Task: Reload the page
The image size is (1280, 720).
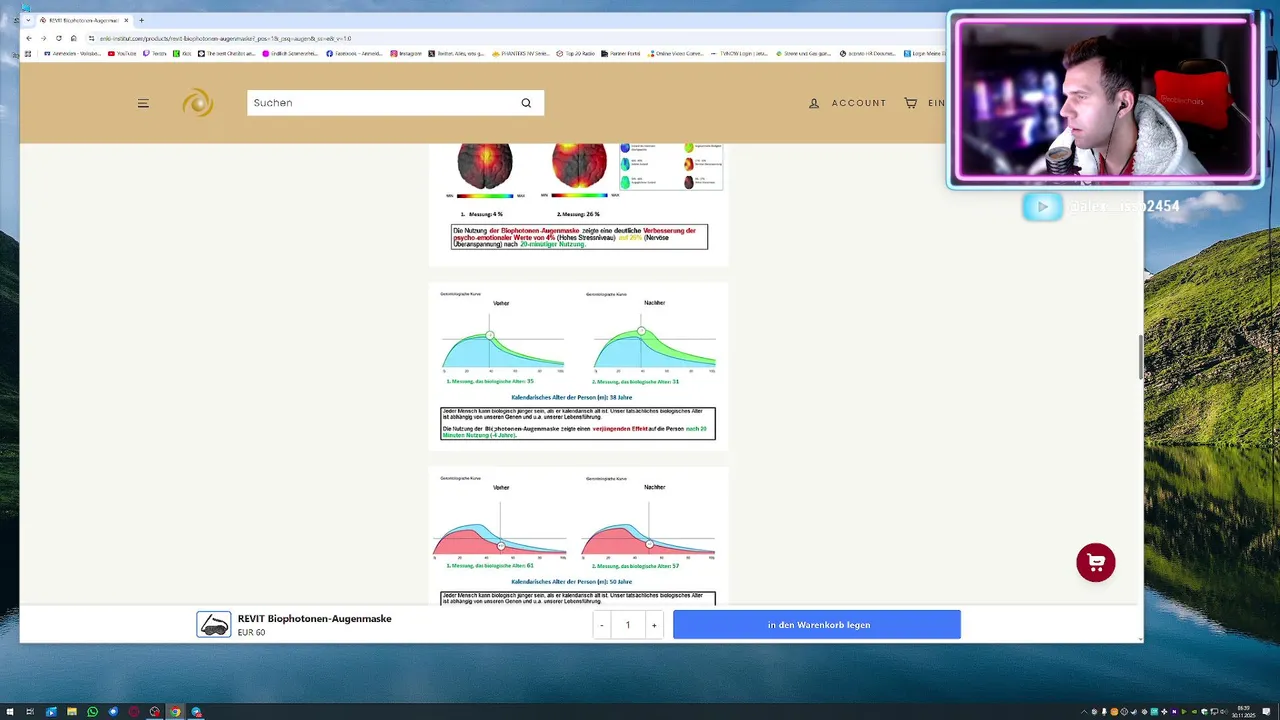Action: 59,38
